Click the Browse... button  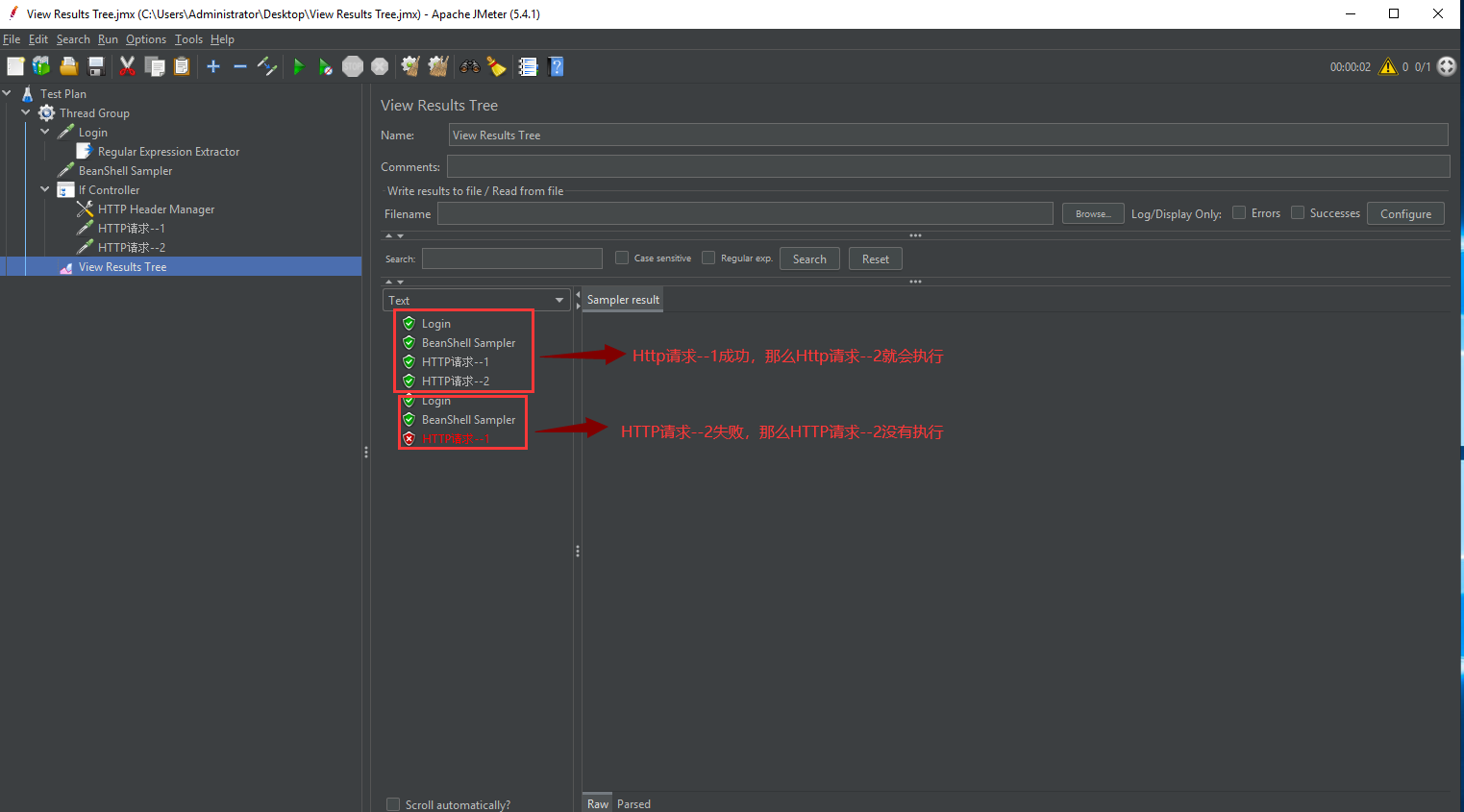coord(1093,213)
